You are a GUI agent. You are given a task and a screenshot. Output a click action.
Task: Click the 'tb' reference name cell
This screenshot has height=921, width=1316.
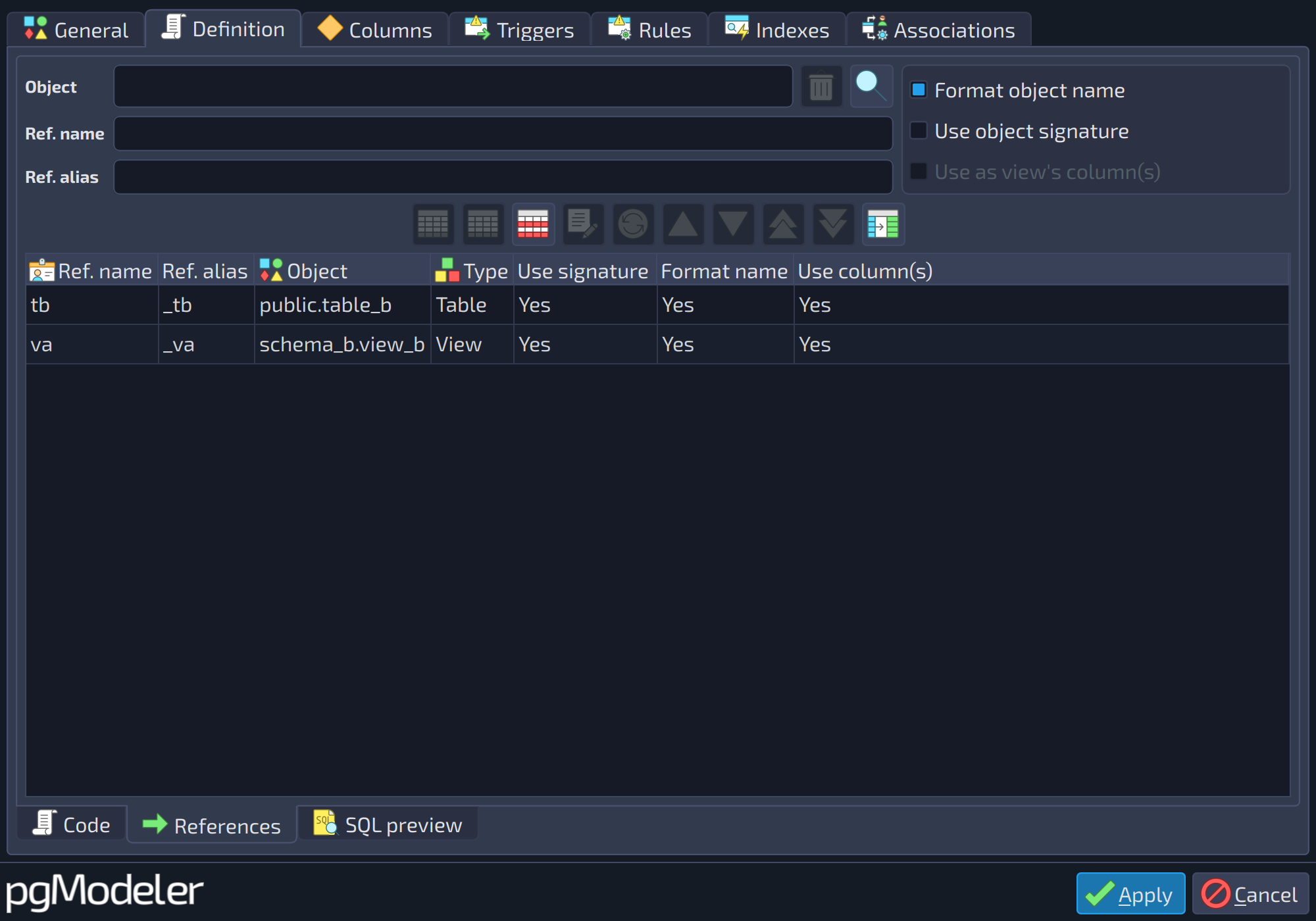coord(92,305)
